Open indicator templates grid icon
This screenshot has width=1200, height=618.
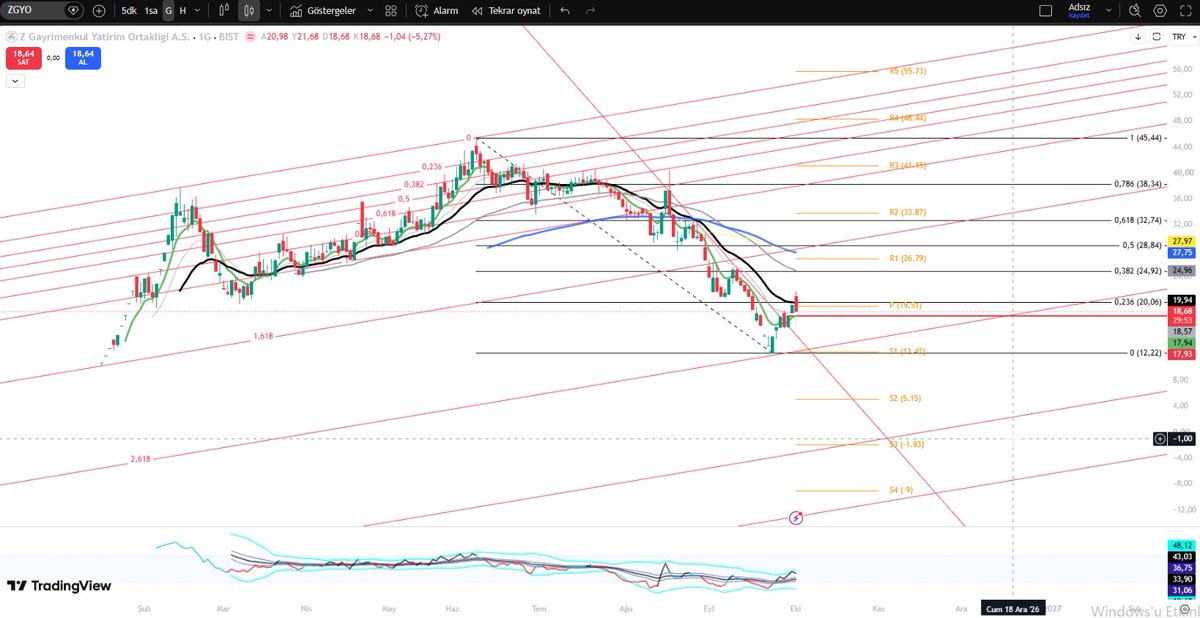[x=391, y=11]
